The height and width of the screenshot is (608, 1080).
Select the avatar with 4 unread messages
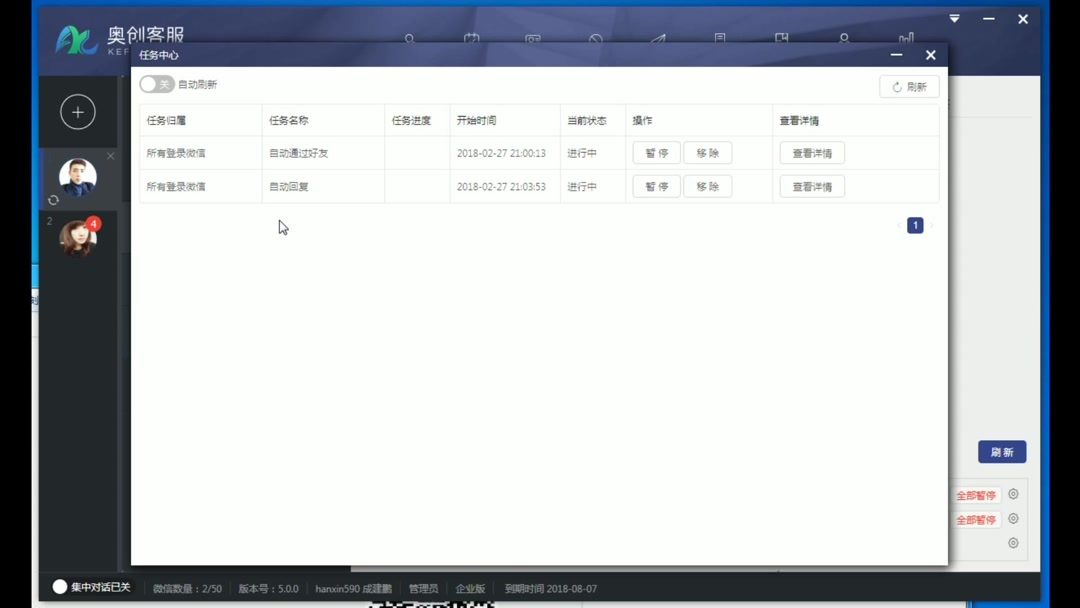(x=78, y=238)
